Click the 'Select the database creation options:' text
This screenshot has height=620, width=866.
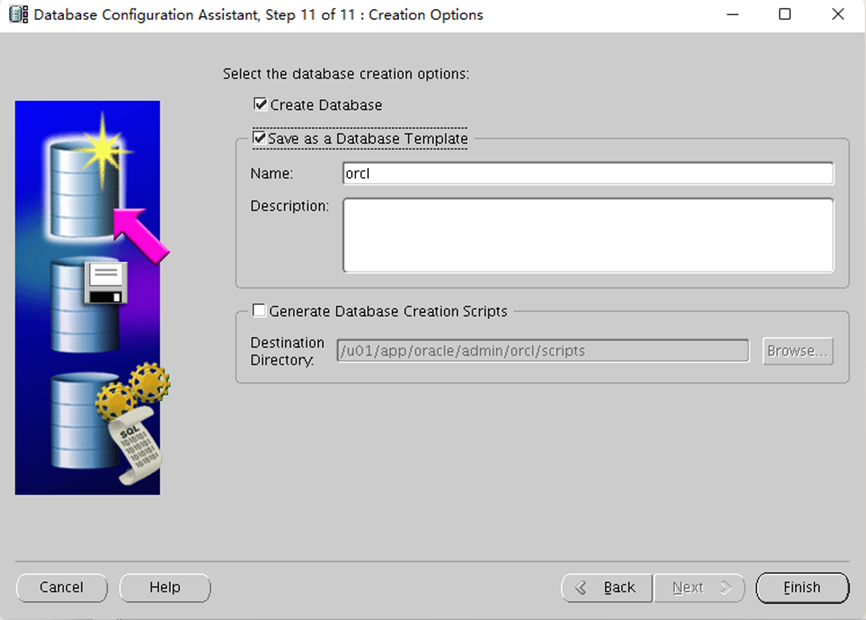[346, 73]
